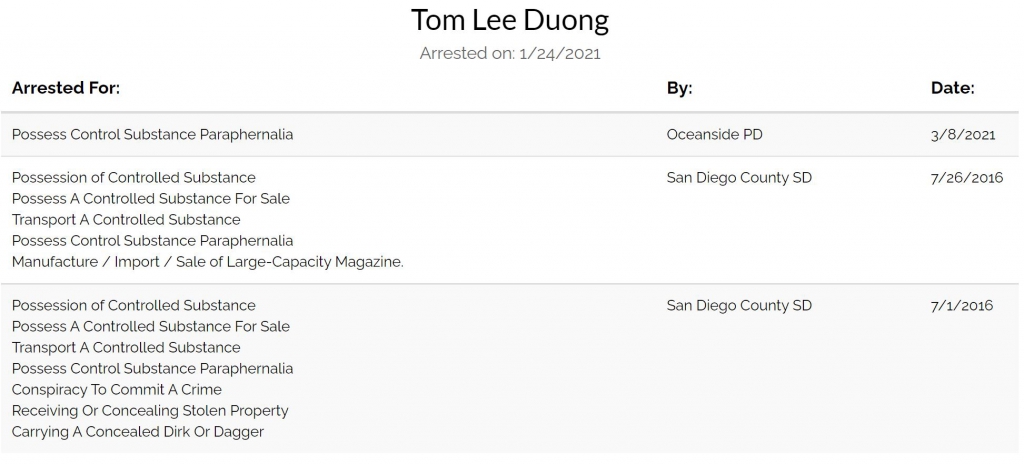Click the 3/8/2021 arrest date
1024x464 pixels.
coord(962,134)
